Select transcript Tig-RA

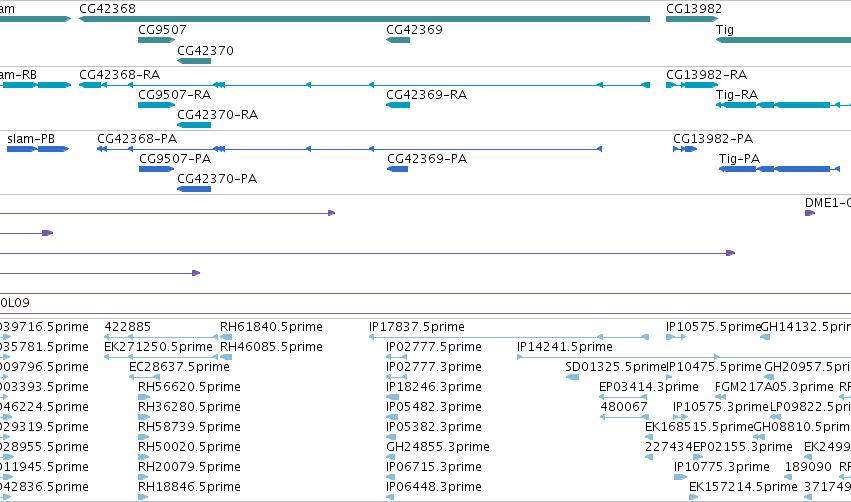783,105
